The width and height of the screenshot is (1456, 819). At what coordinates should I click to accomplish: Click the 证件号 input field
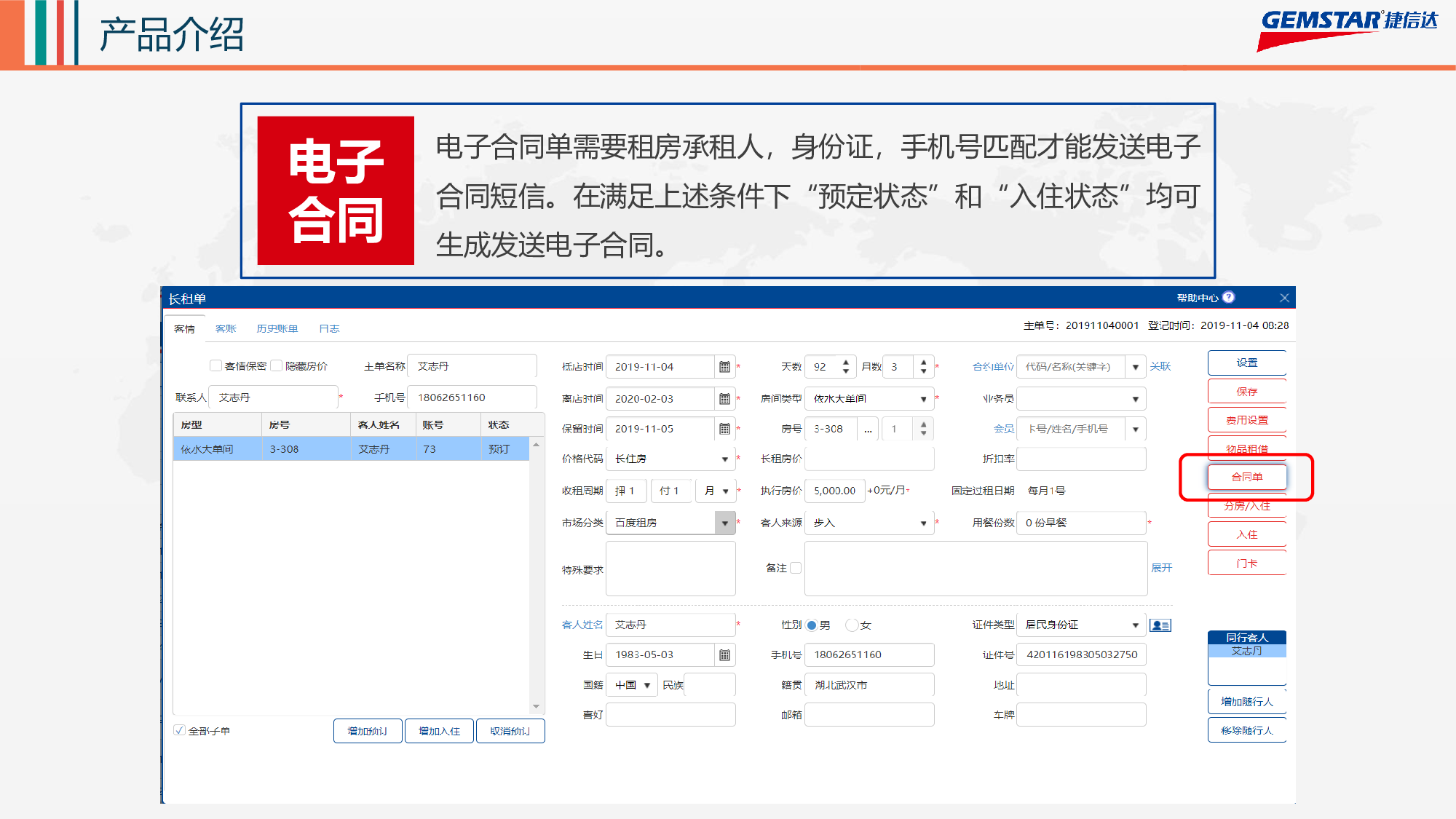point(1081,654)
